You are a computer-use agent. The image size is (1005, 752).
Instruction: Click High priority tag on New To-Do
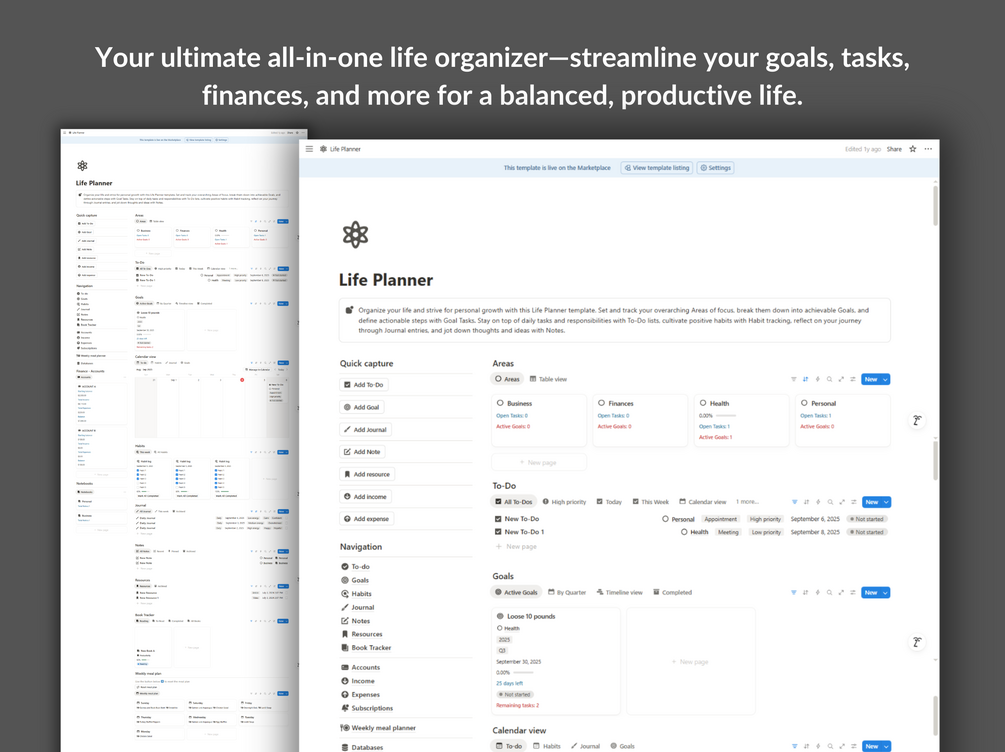(765, 519)
